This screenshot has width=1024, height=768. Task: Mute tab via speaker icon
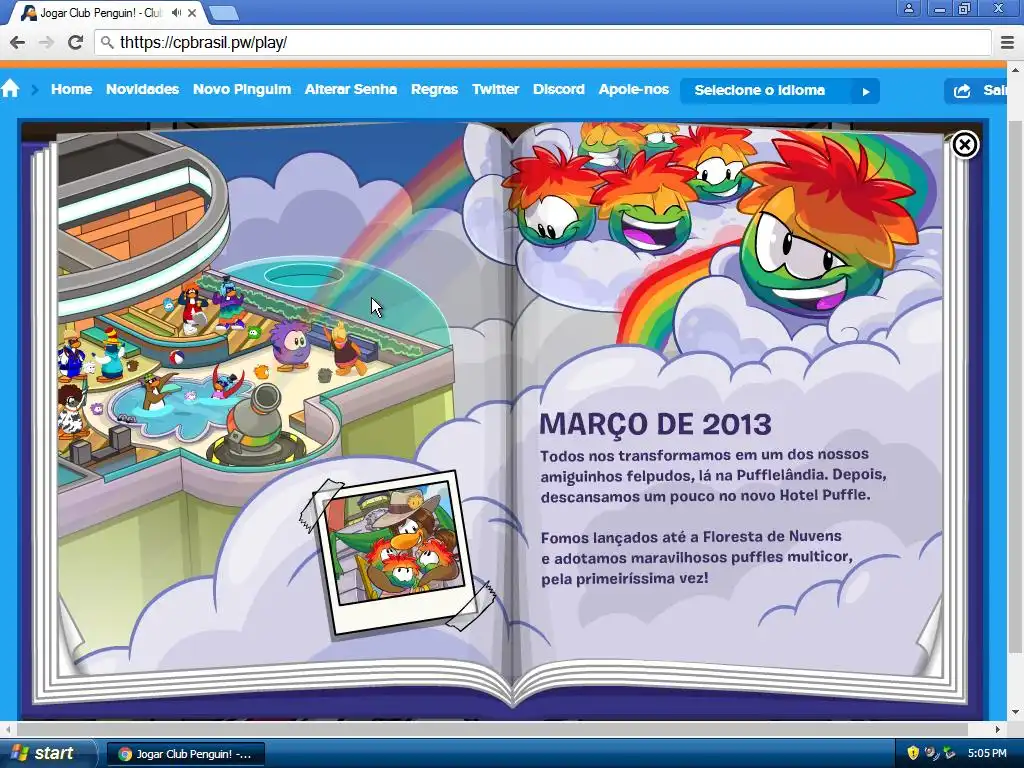(x=176, y=12)
